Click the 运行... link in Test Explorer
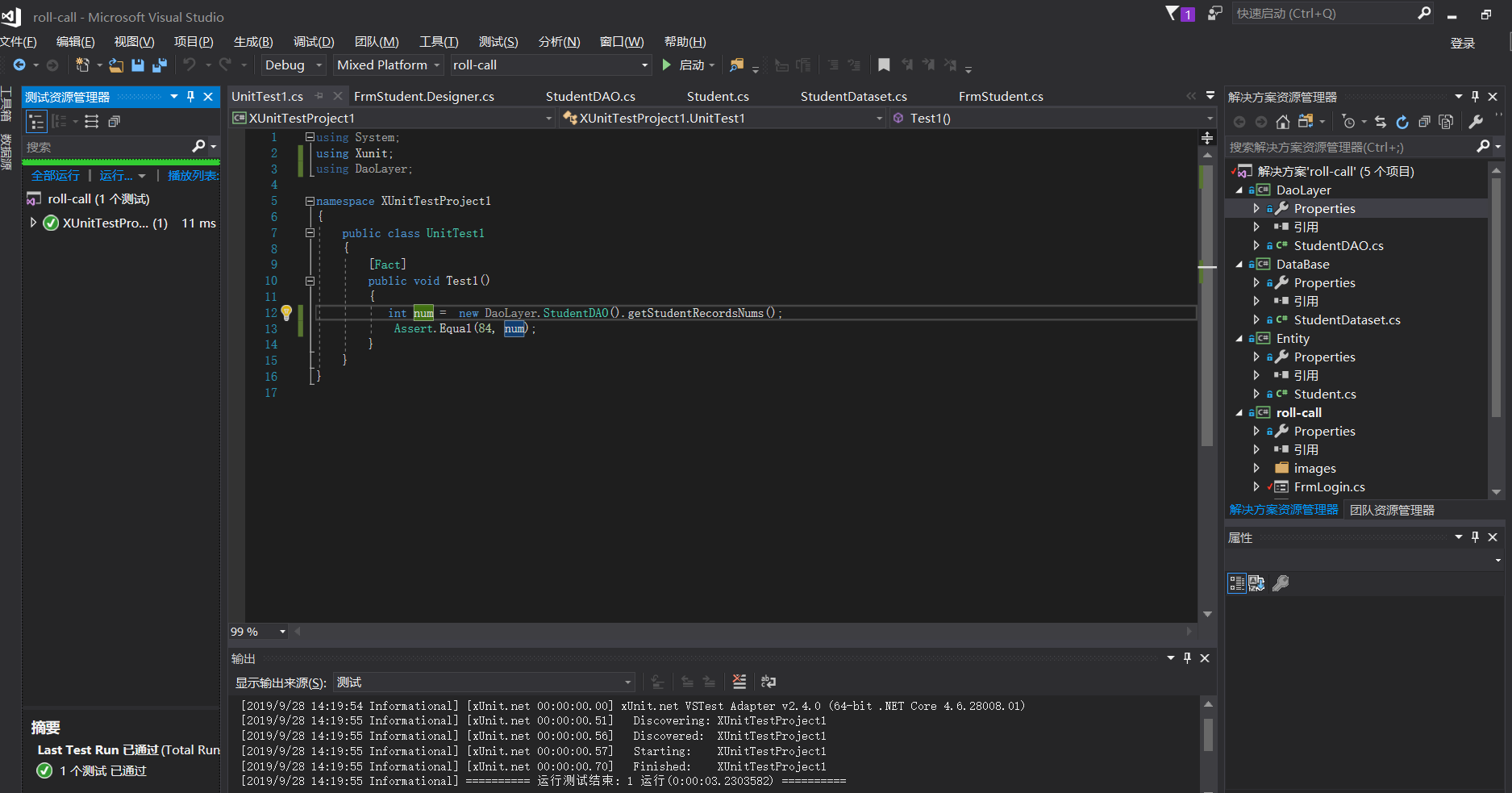This screenshot has width=1512, height=793. [x=116, y=176]
